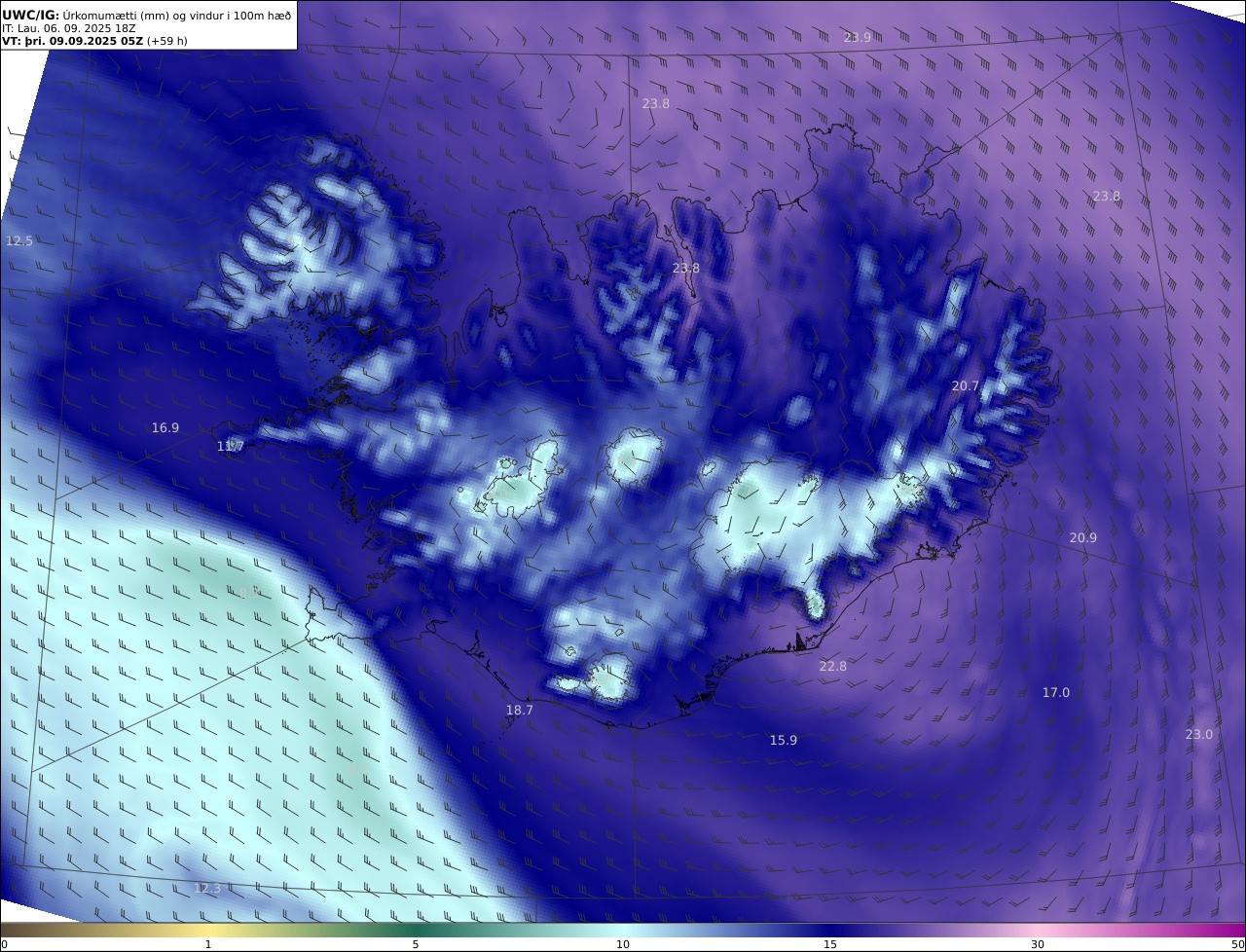
Task: Select the initial time line 'IT: Lau. 06. 09. 2025 18Z'
Action: click(x=69, y=27)
